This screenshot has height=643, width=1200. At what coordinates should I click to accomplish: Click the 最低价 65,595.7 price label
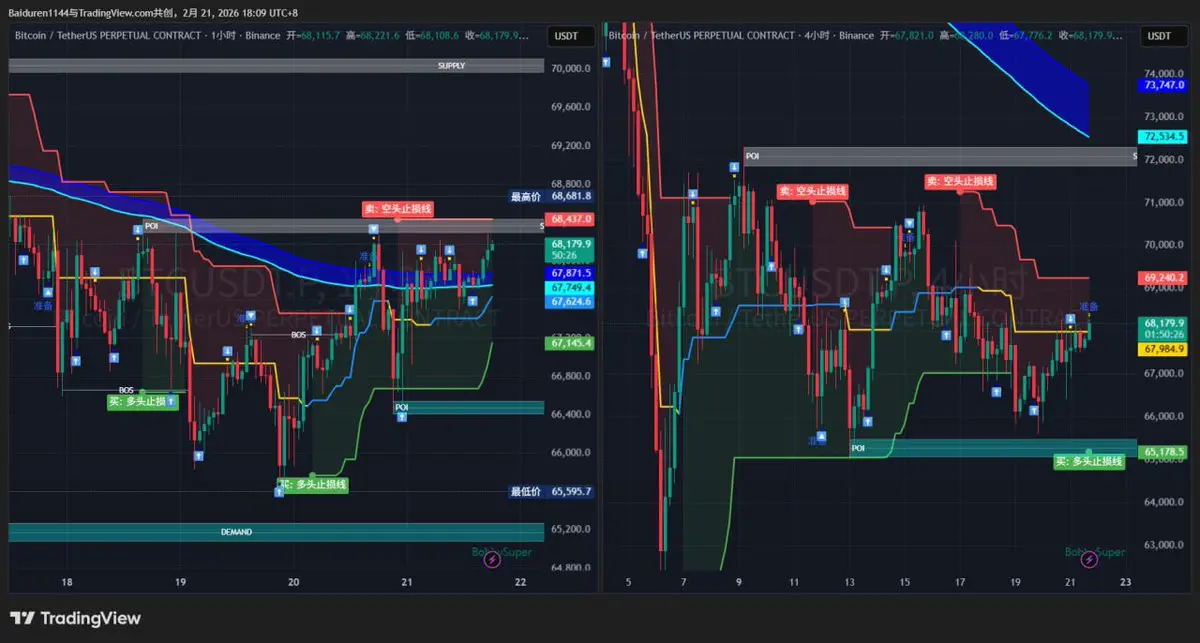(552, 492)
